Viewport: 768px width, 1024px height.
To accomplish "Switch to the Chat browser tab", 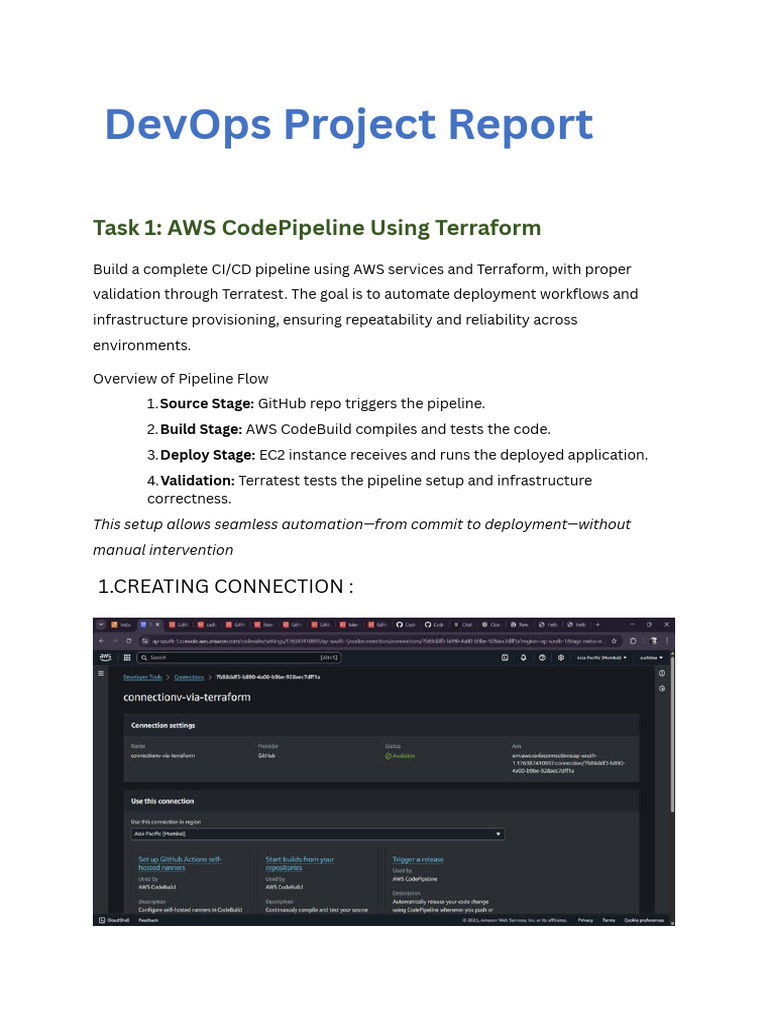I will click(463, 625).
